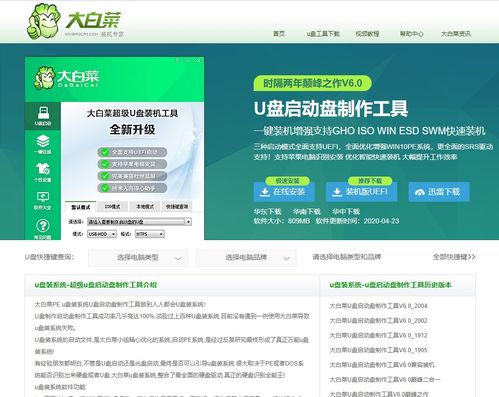499x397 pixels.
Task: Click the 极速安装 green tag
Action: 287,181
